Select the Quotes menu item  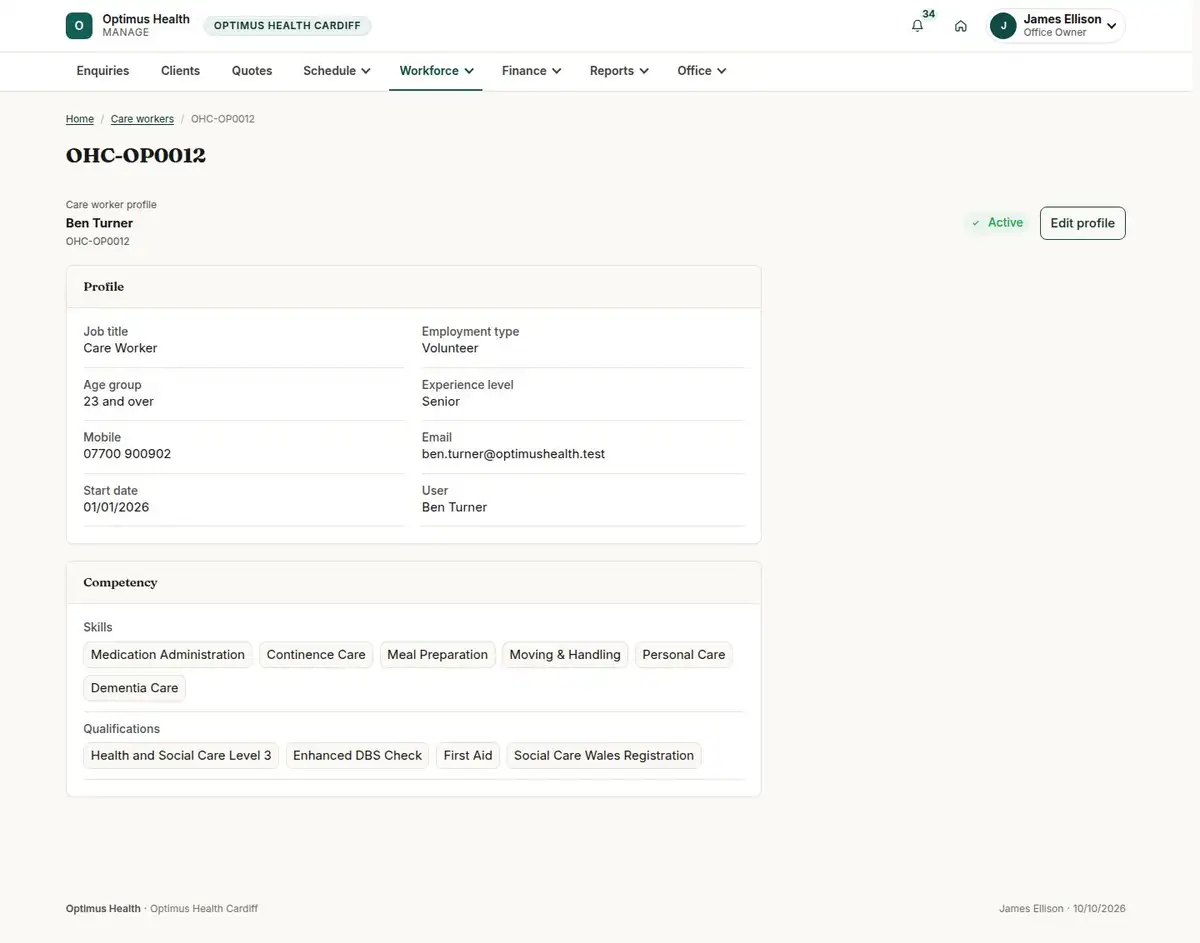coord(252,71)
